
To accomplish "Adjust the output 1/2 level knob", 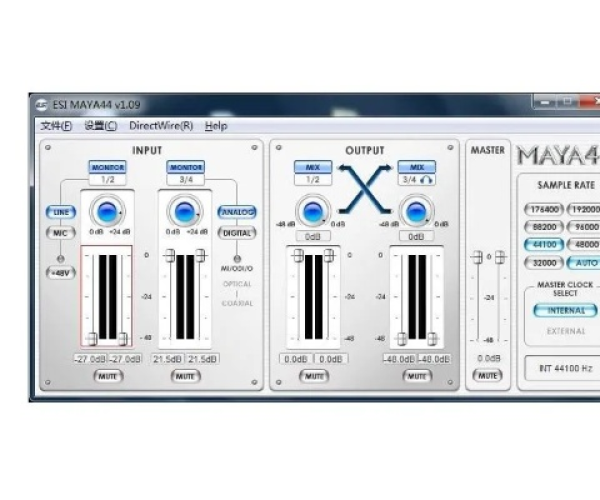I will pyautogui.click(x=313, y=211).
